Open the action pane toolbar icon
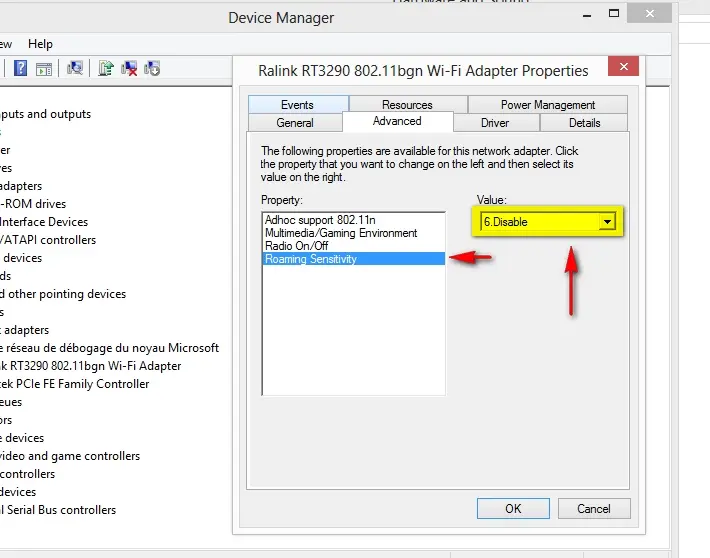Viewport: 710px width, 558px height. click(44, 69)
